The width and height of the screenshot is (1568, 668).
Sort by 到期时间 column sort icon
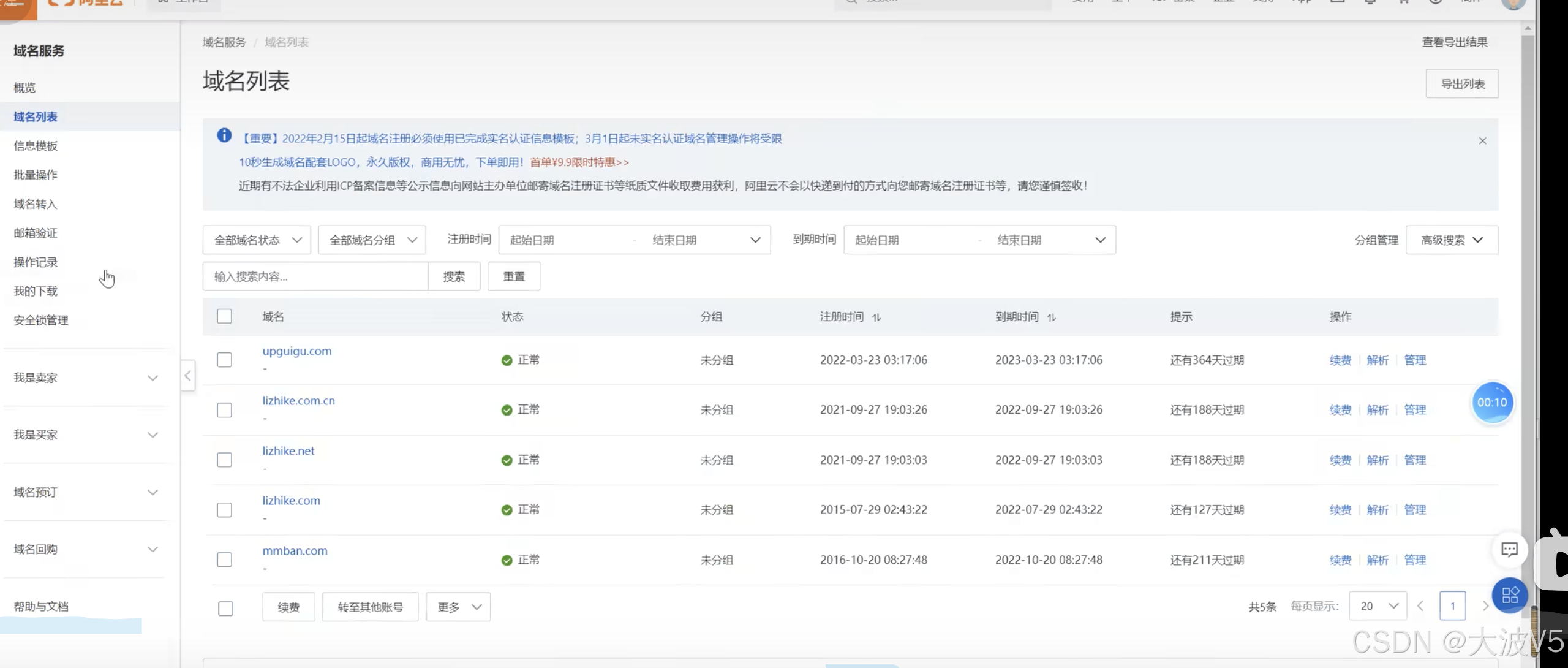[1052, 317]
